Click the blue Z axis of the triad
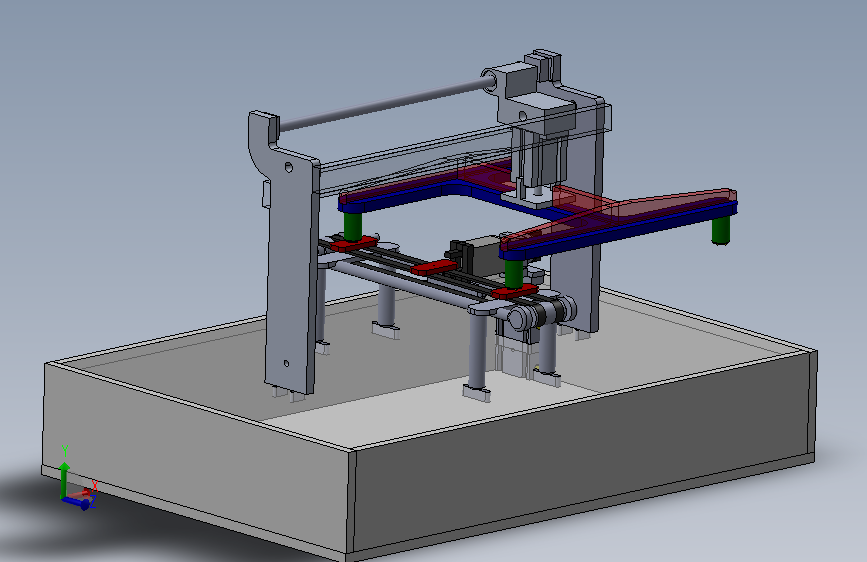 click(x=76, y=502)
